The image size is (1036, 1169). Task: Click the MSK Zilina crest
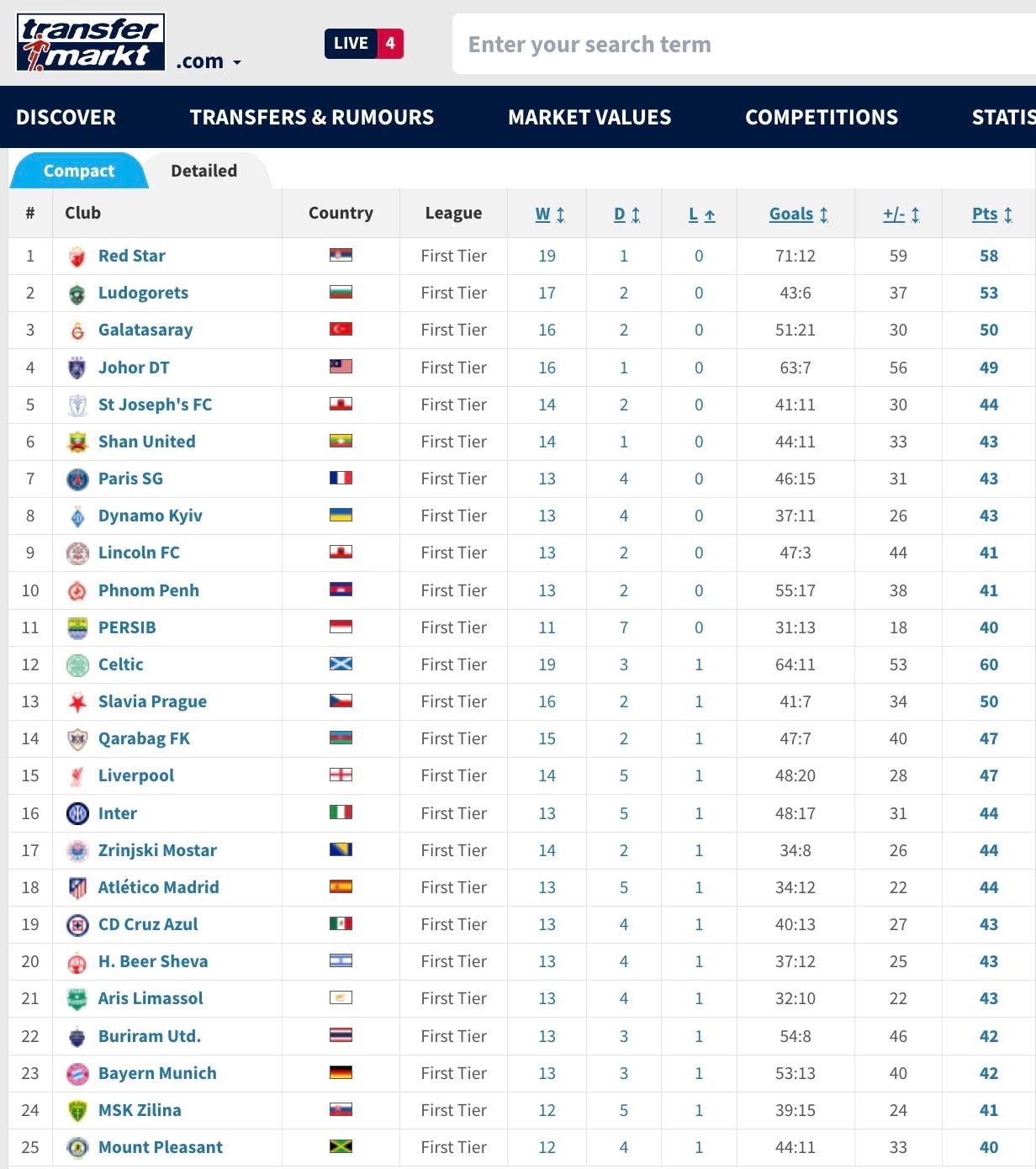coord(77,1111)
